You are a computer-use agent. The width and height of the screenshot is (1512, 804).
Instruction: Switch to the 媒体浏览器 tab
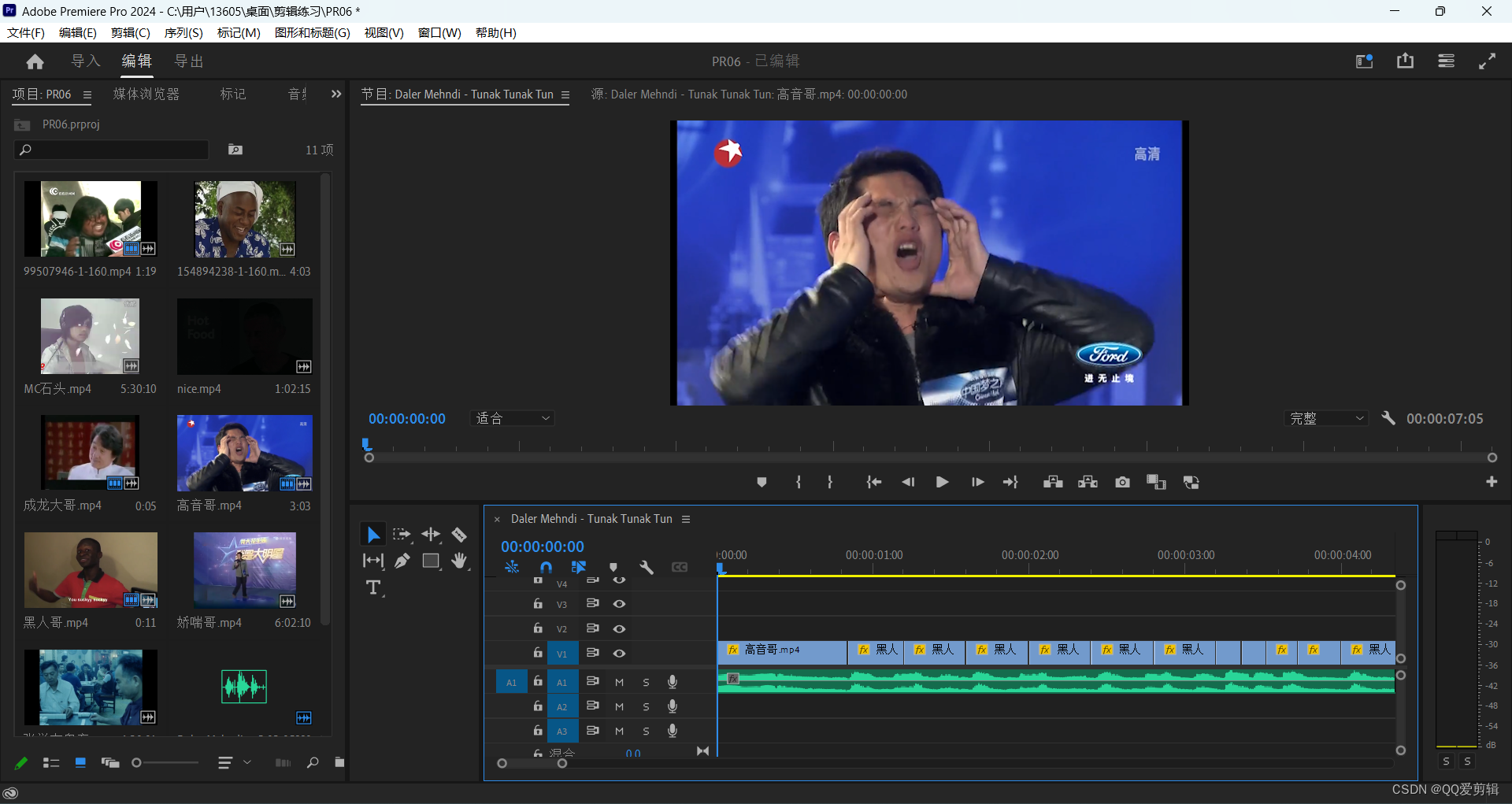pyautogui.click(x=146, y=94)
